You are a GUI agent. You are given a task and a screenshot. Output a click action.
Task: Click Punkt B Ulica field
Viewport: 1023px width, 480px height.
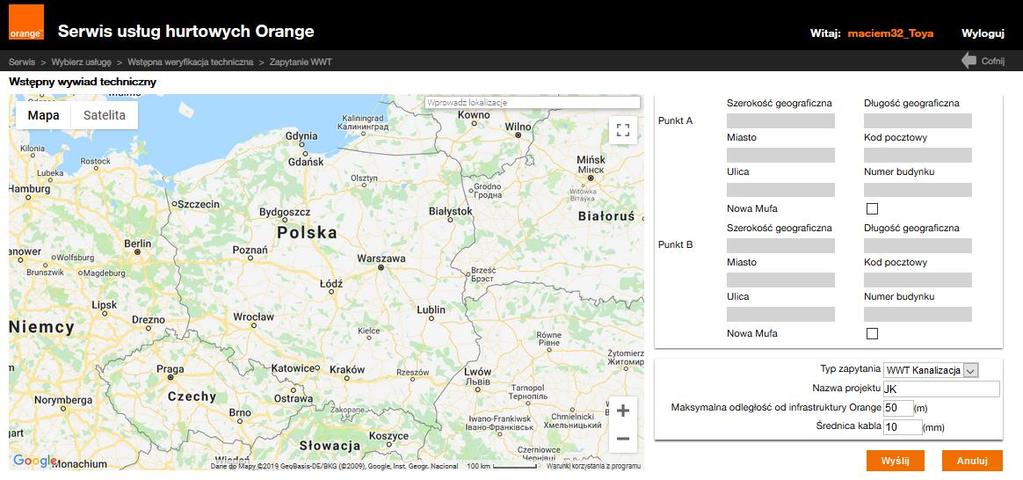pos(780,314)
